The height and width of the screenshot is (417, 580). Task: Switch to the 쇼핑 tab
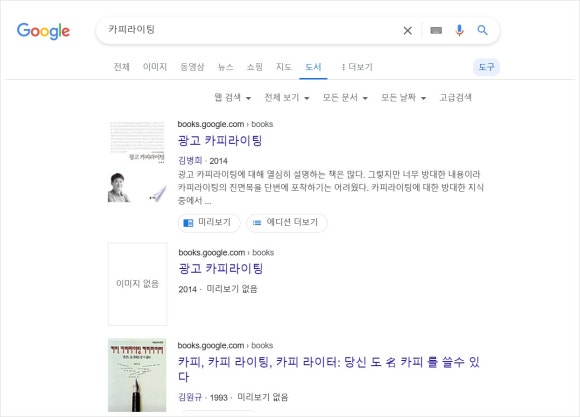pyautogui.click(x=255, y=67)
